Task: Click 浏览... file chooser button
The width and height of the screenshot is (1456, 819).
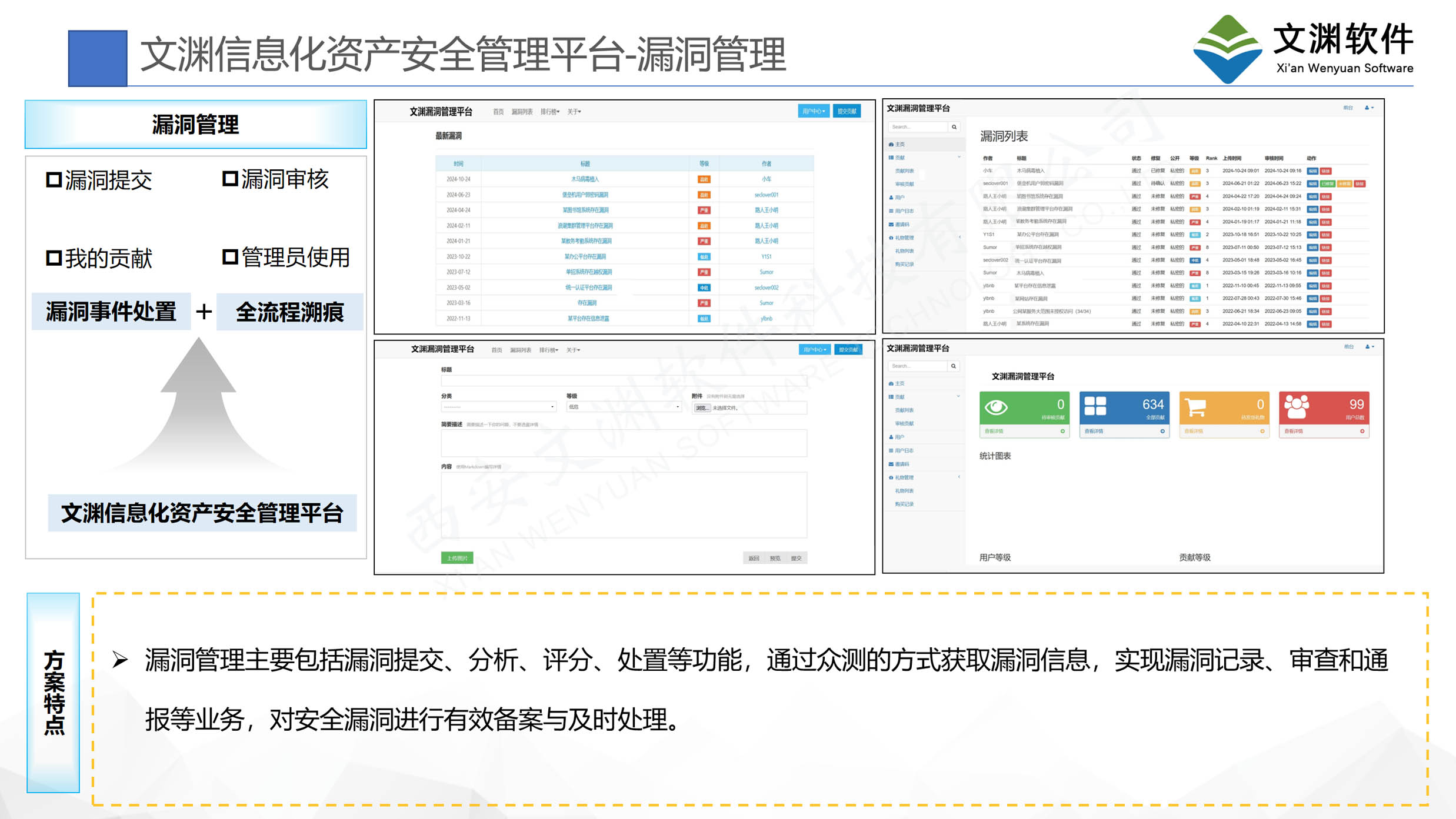Action: click(x=701, y=407)
